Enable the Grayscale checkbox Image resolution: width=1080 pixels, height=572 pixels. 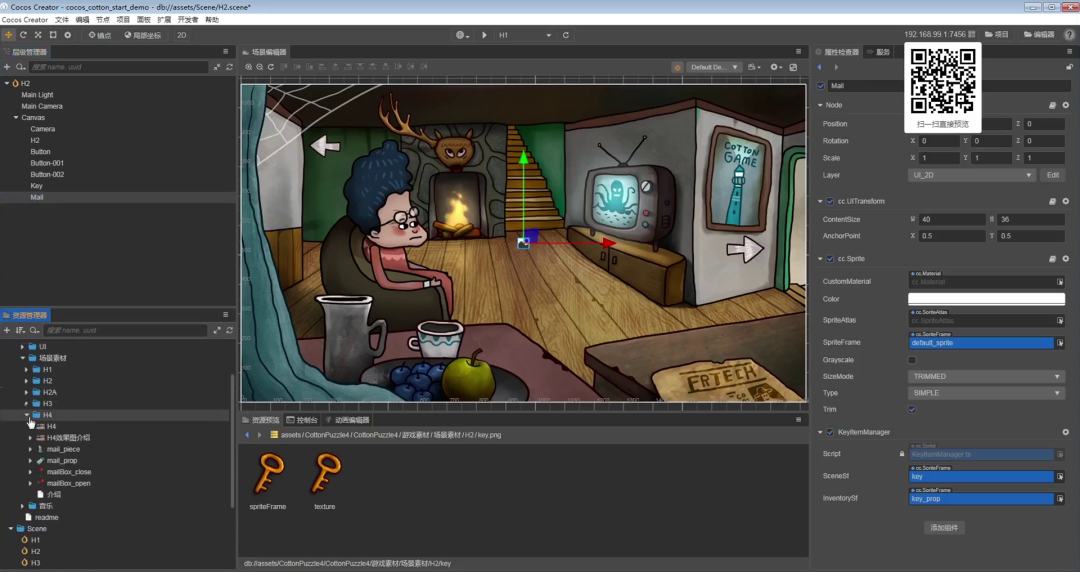tap(912, 360)
